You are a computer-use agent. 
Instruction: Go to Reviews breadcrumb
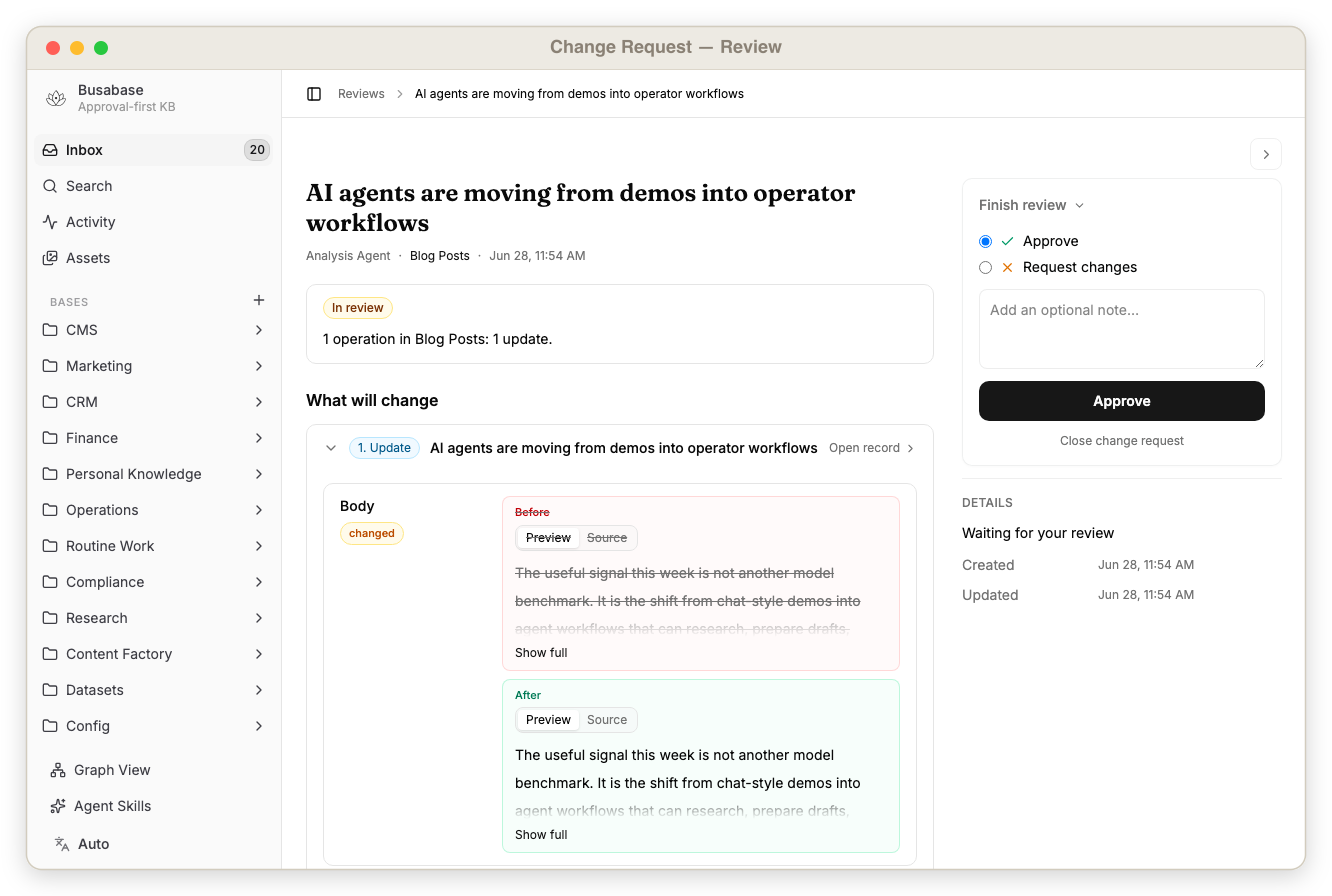(361, 94)
